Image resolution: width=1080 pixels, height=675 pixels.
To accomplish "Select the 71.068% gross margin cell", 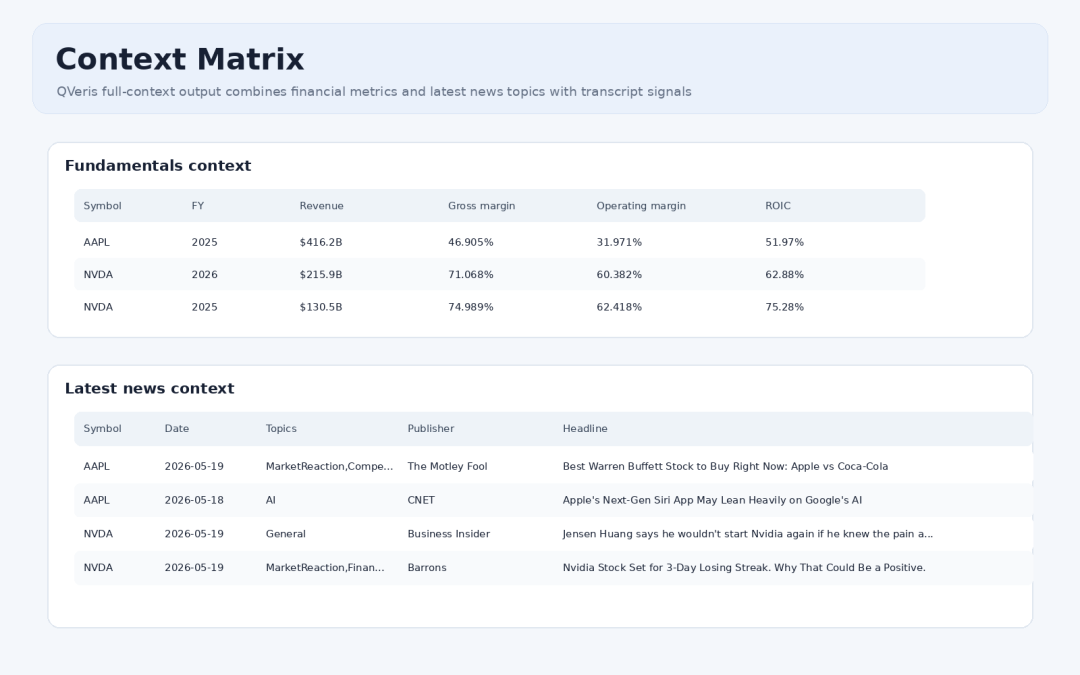I will [470, 275].
